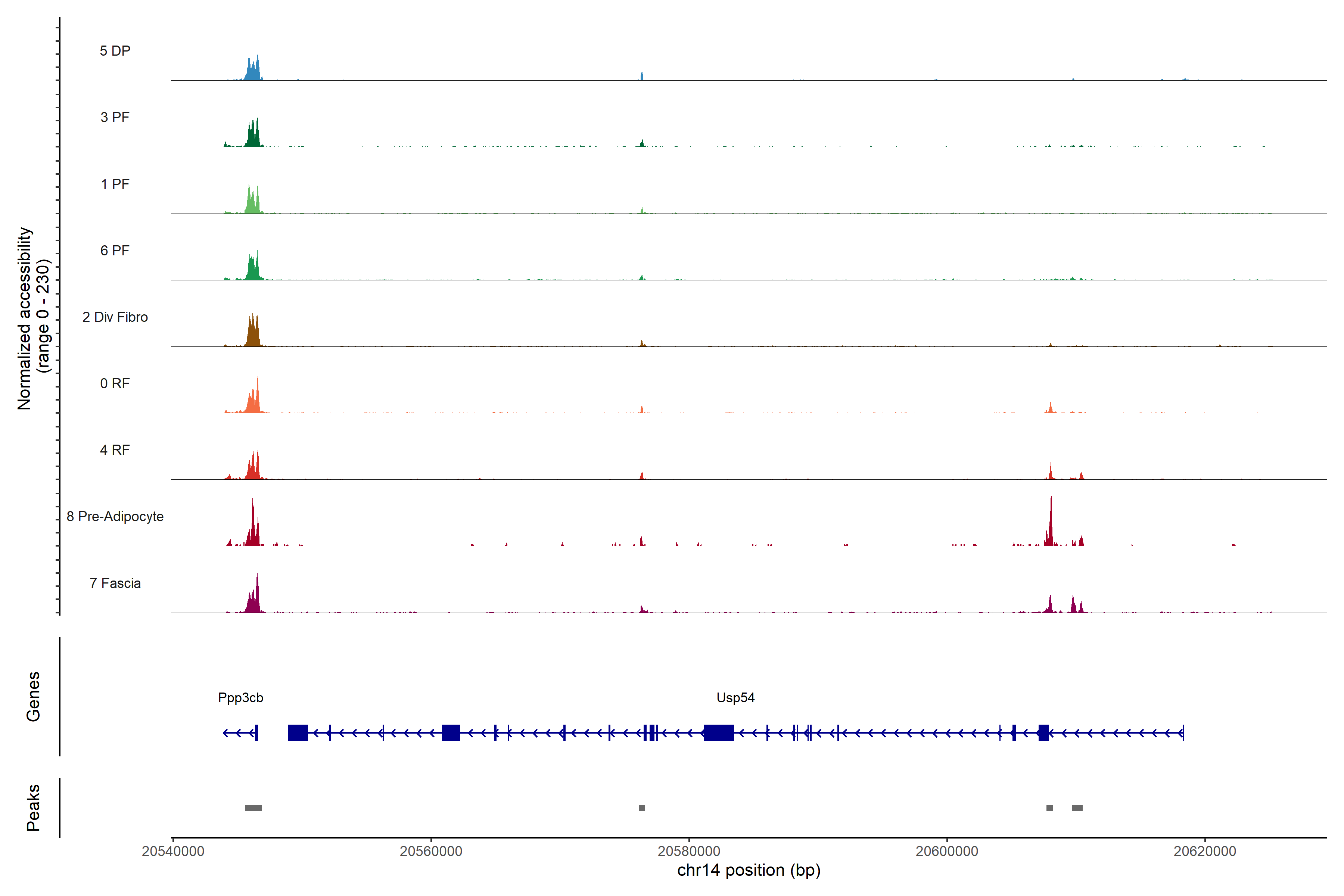Click the 5 DP track label
The image size is (1344, 896).
coord(115,51)
